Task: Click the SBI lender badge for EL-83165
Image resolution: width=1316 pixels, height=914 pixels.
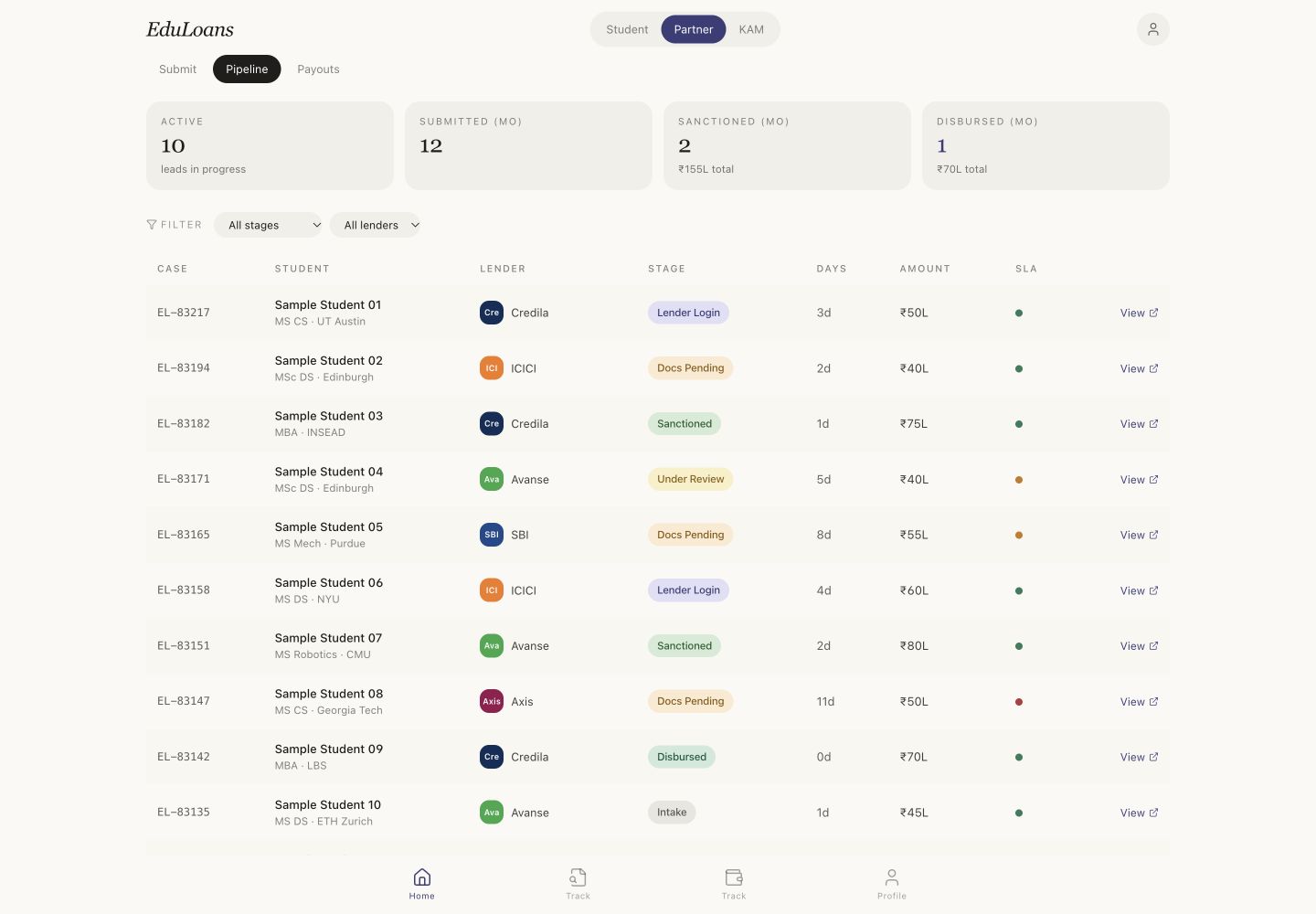Action: [492, 535]
